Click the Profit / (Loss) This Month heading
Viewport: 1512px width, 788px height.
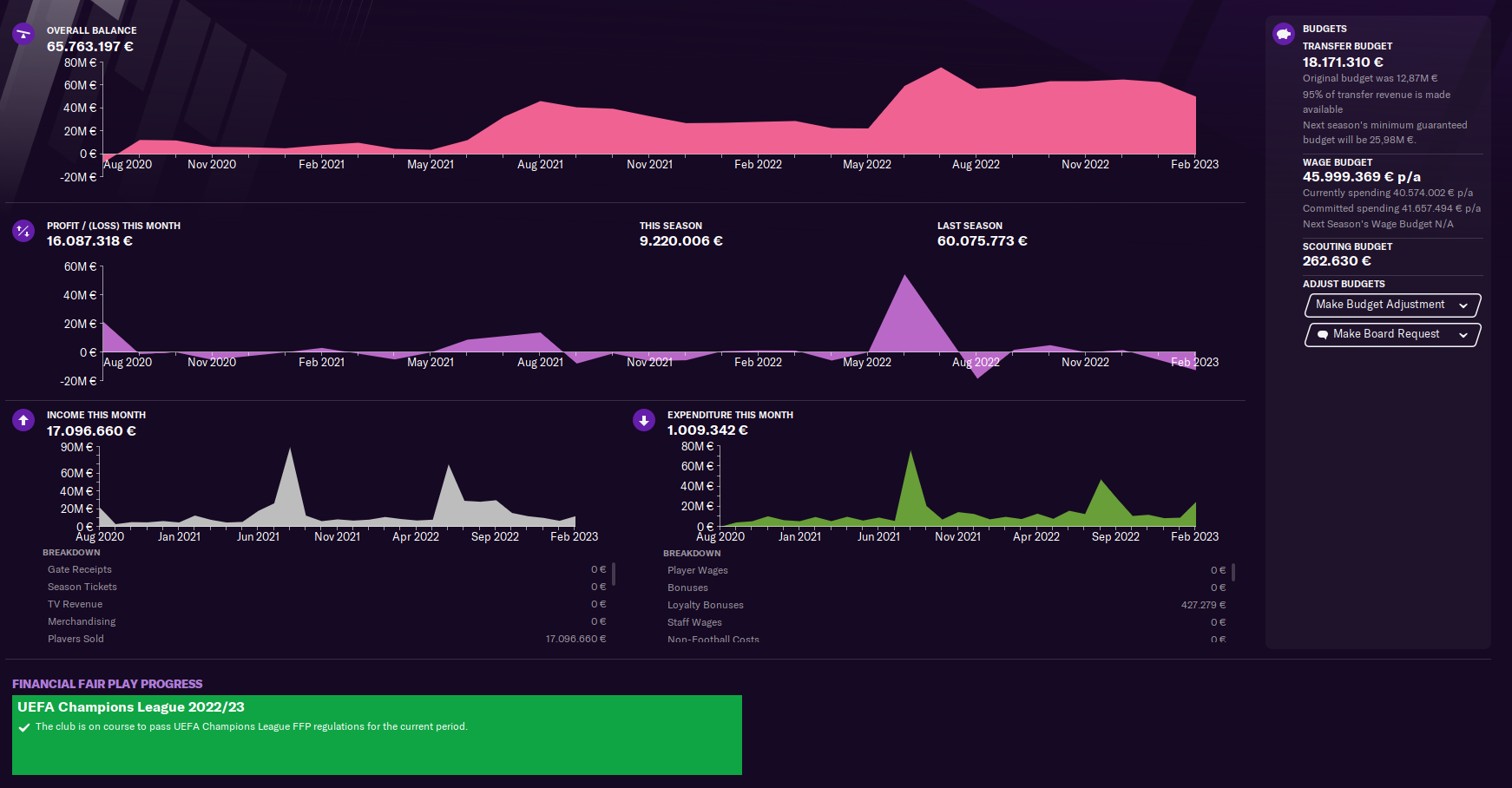coord(114,226)
